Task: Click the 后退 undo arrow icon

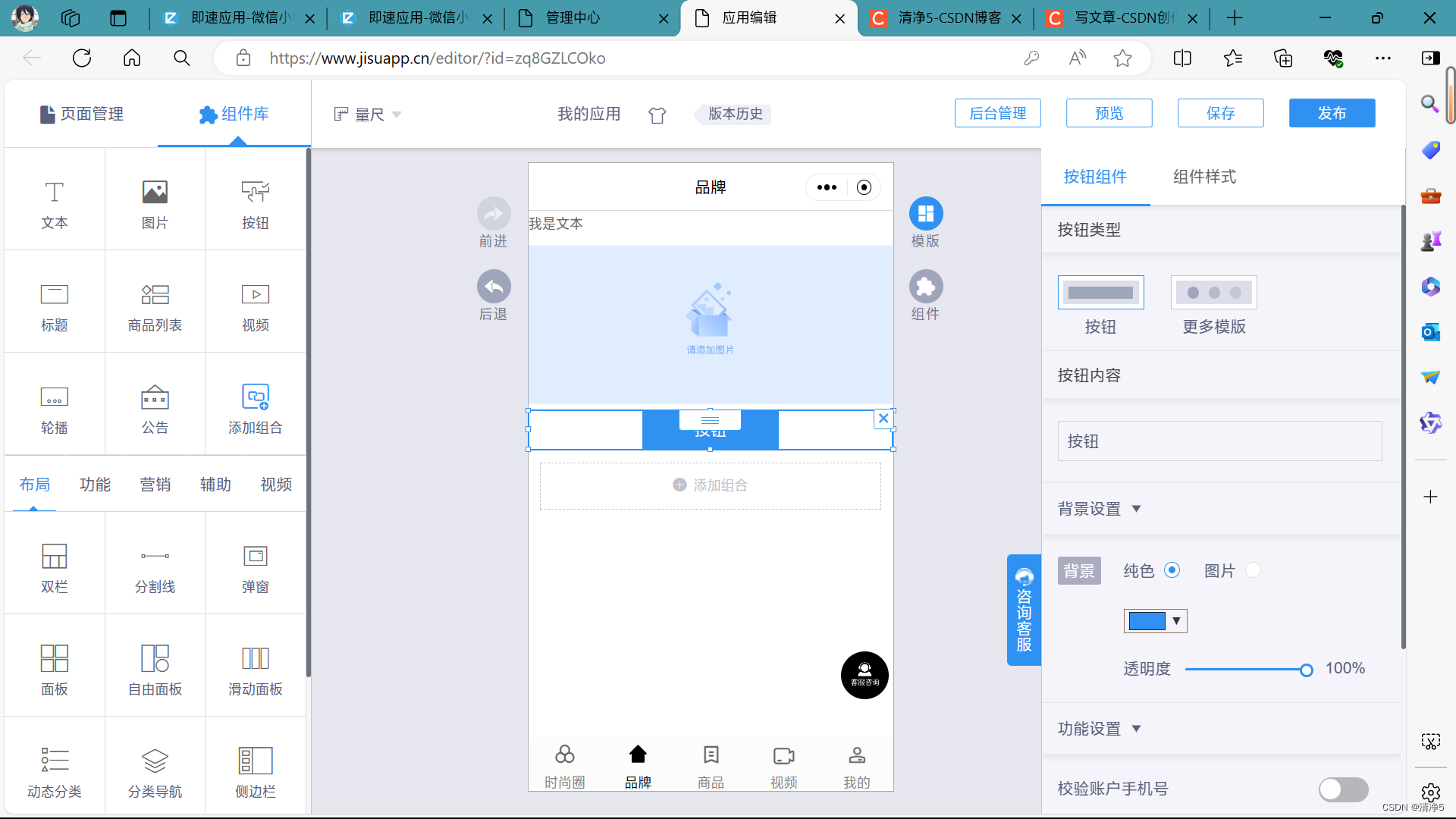Action: (x=494, y=287)
